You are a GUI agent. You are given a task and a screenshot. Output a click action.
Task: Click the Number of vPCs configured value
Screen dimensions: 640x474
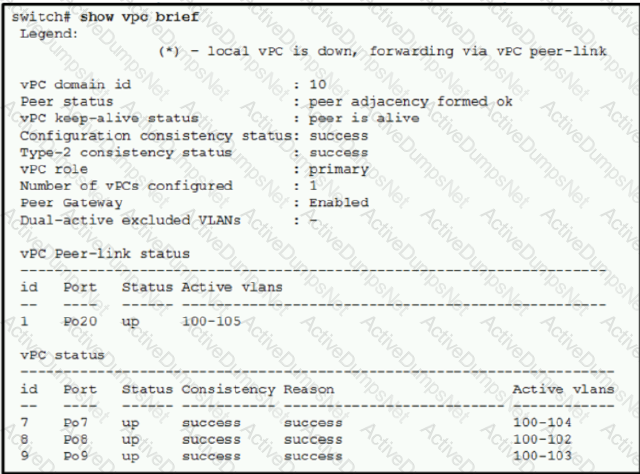tap(313, 186)
